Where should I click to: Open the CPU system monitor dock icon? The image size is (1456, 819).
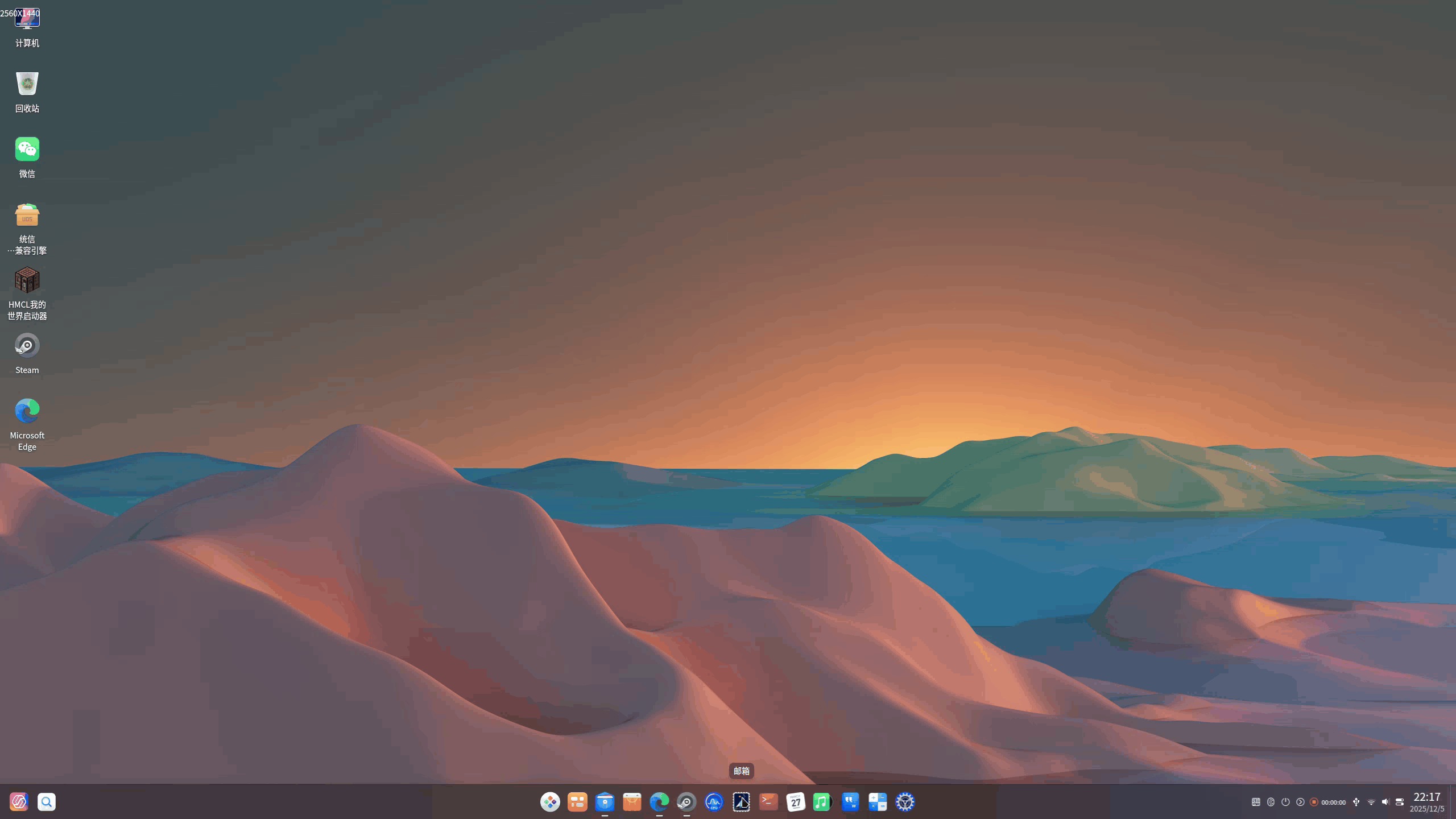714,802
